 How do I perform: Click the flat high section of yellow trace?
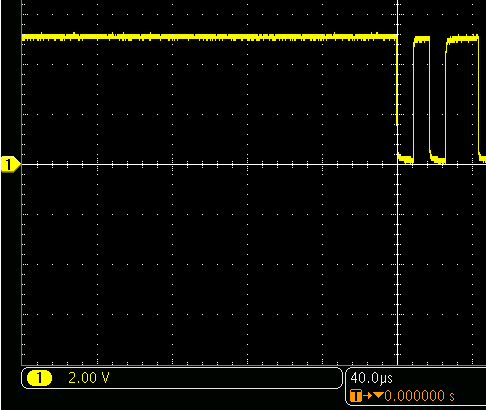209,37
